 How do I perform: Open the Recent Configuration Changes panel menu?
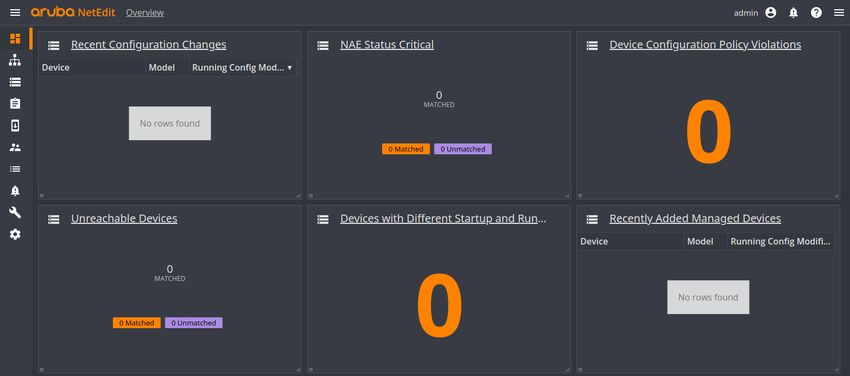click(54, 46)
